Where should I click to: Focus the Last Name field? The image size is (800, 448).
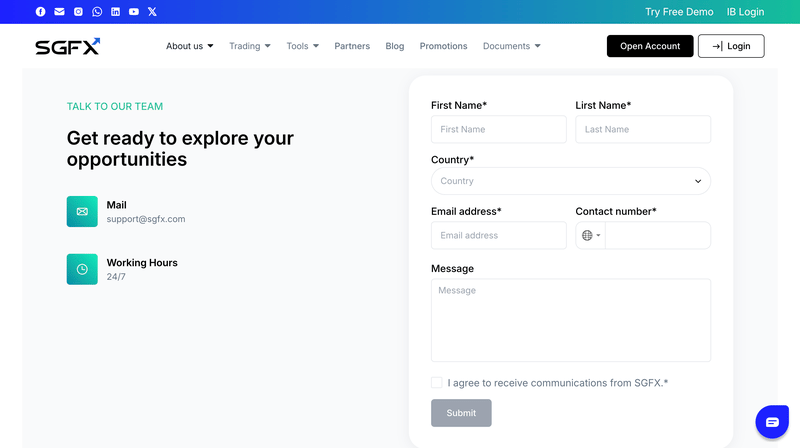643,129
